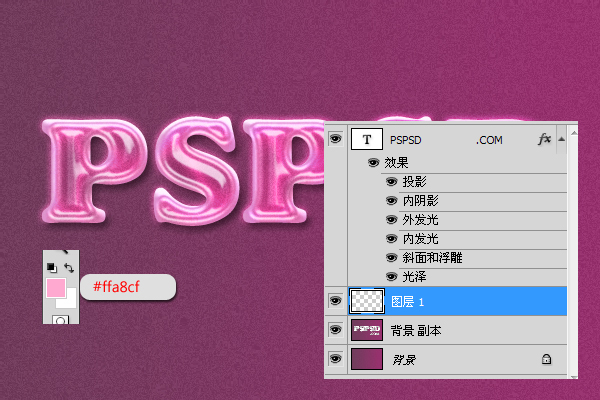Image resolution: width=600 pixels, height=400 pixels.
Task: Open the white background color swatch
Action: tap(70, 301)
